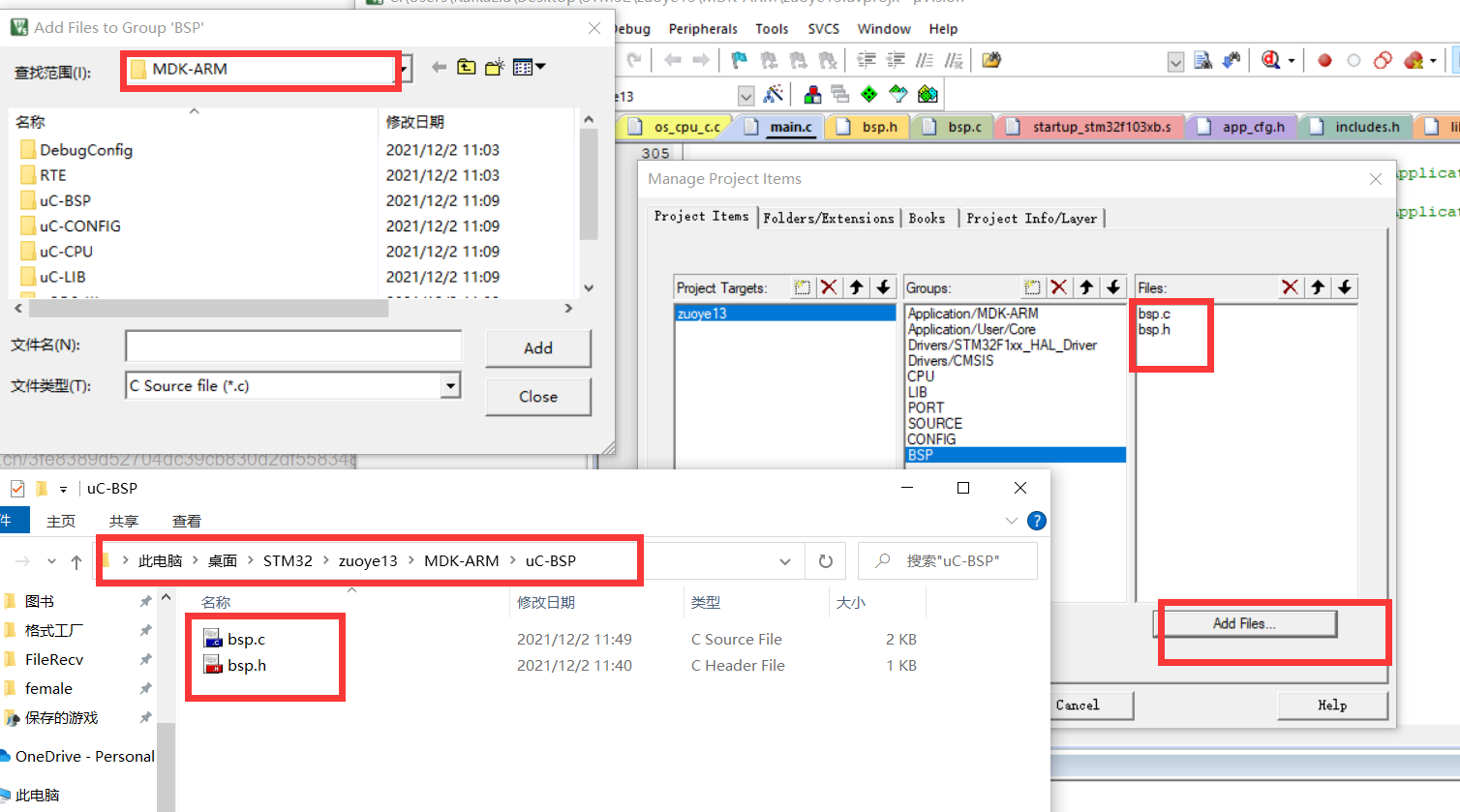Open the Explorer recent locations dropdown arrow
Viewport: 1460px width, 812px height.
tap(51, 561)
